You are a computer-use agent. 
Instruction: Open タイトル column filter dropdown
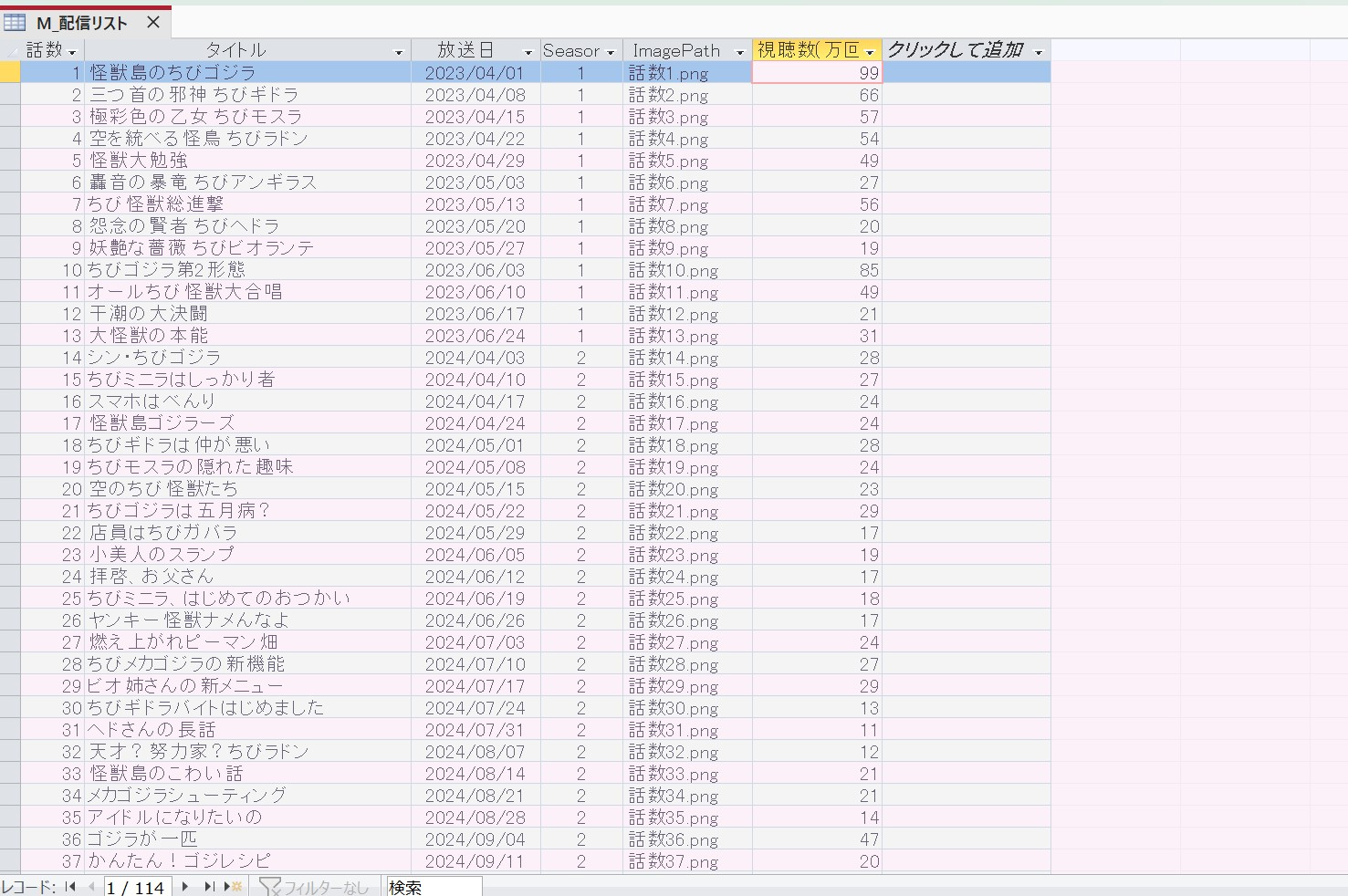(x=398, y=52)
